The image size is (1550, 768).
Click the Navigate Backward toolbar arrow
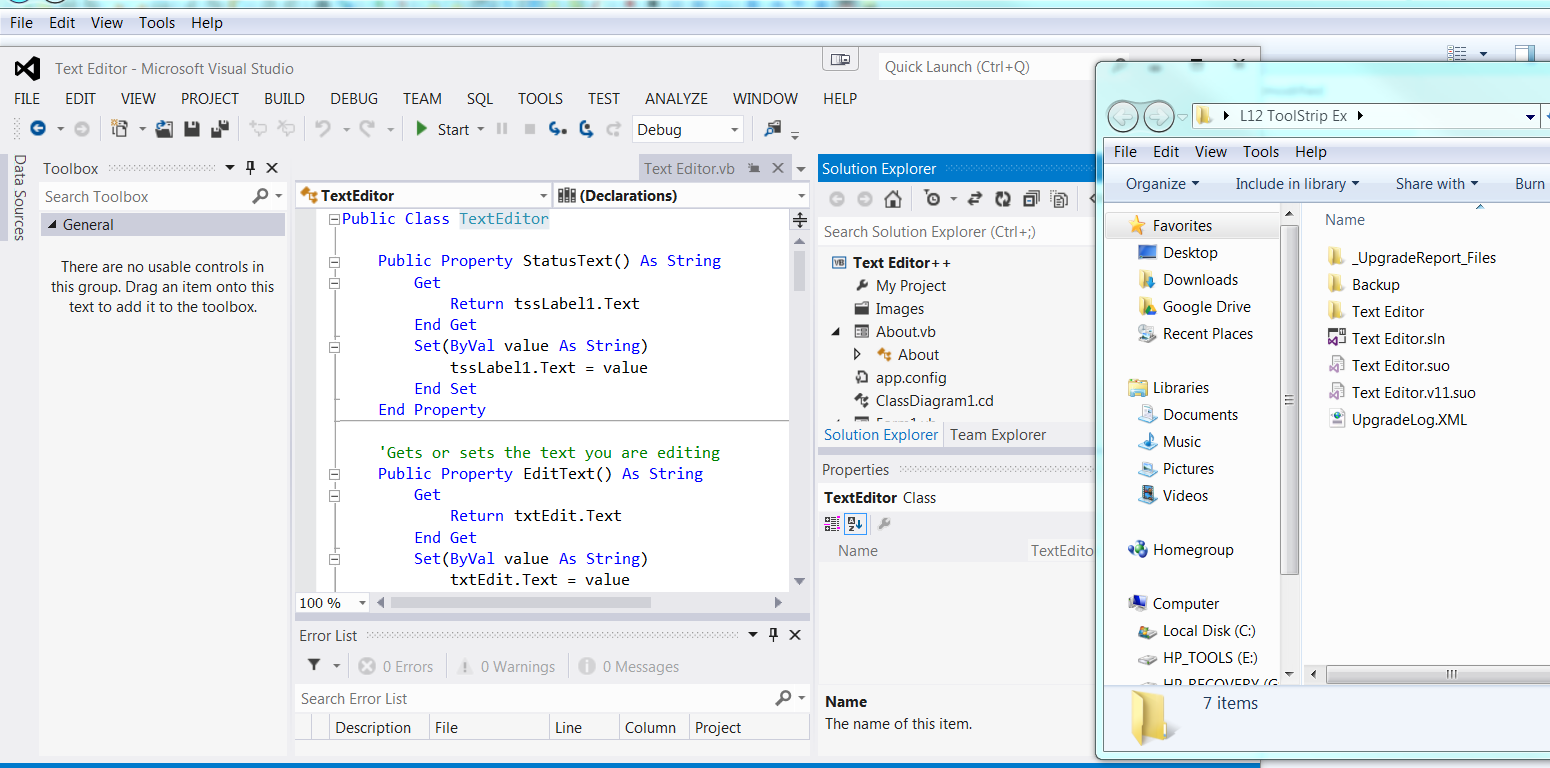[x=38, y=129]
